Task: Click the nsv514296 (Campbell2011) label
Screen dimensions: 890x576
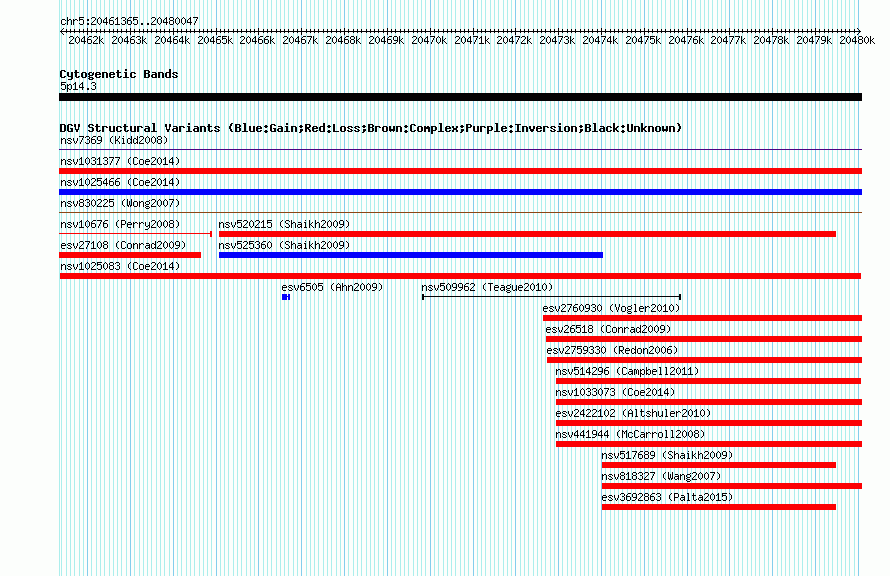Action: (x=627, y=371)
